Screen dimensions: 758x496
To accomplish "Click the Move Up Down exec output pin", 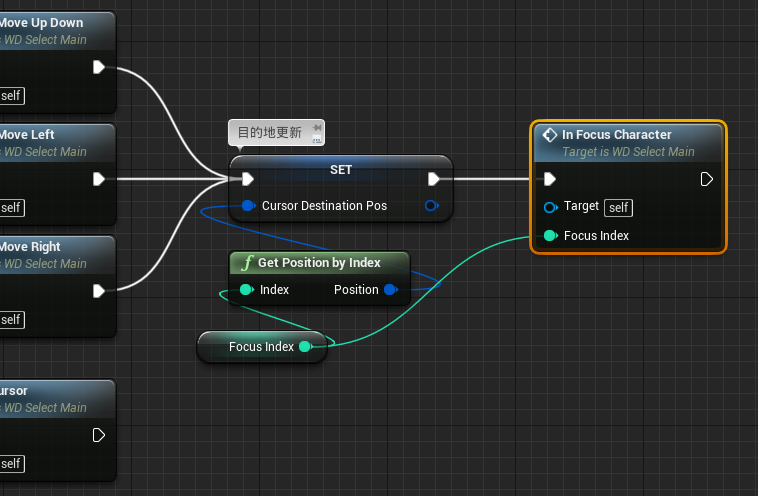I will pos(99,67).
